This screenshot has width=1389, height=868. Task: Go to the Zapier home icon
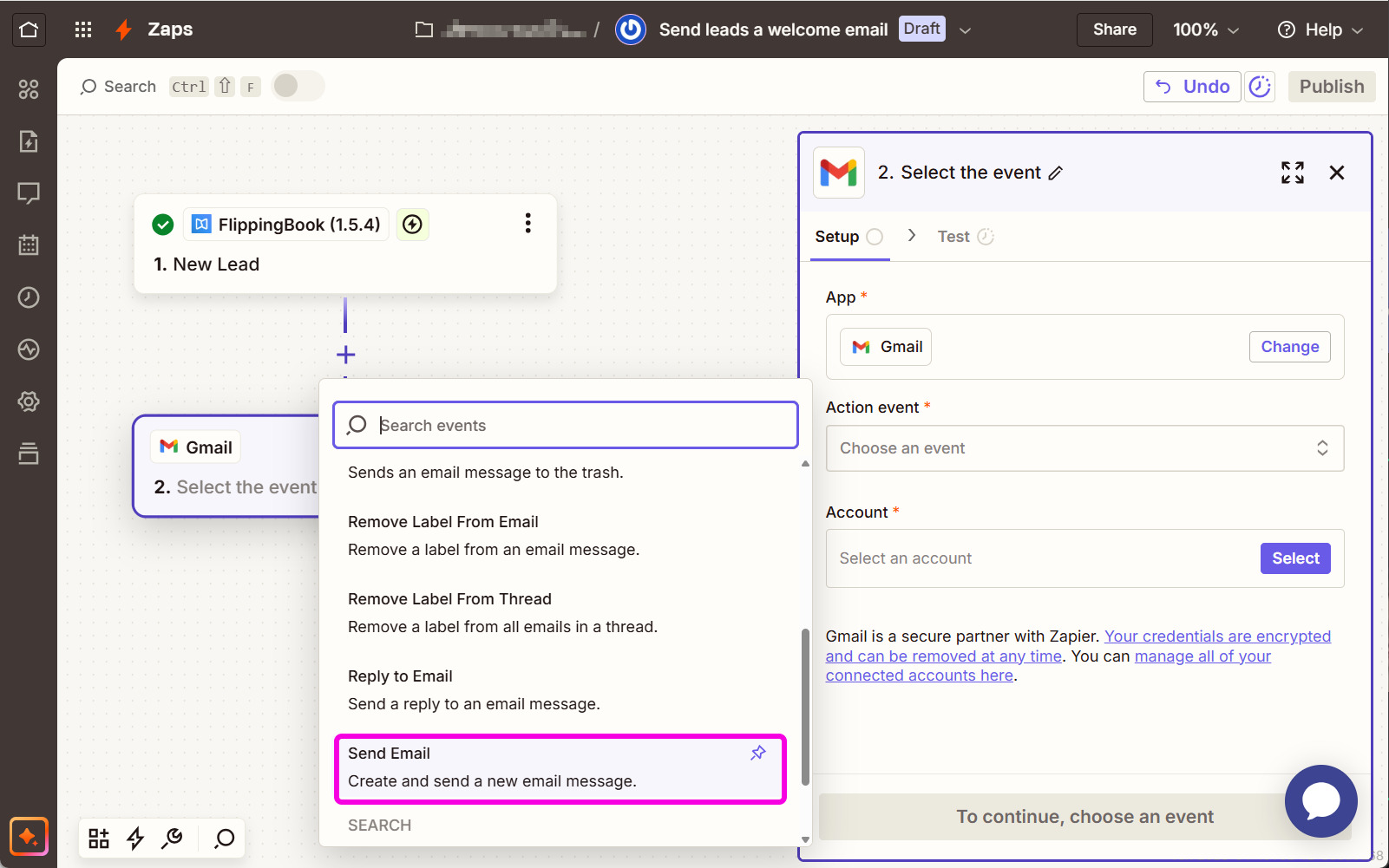click(29, 29)
